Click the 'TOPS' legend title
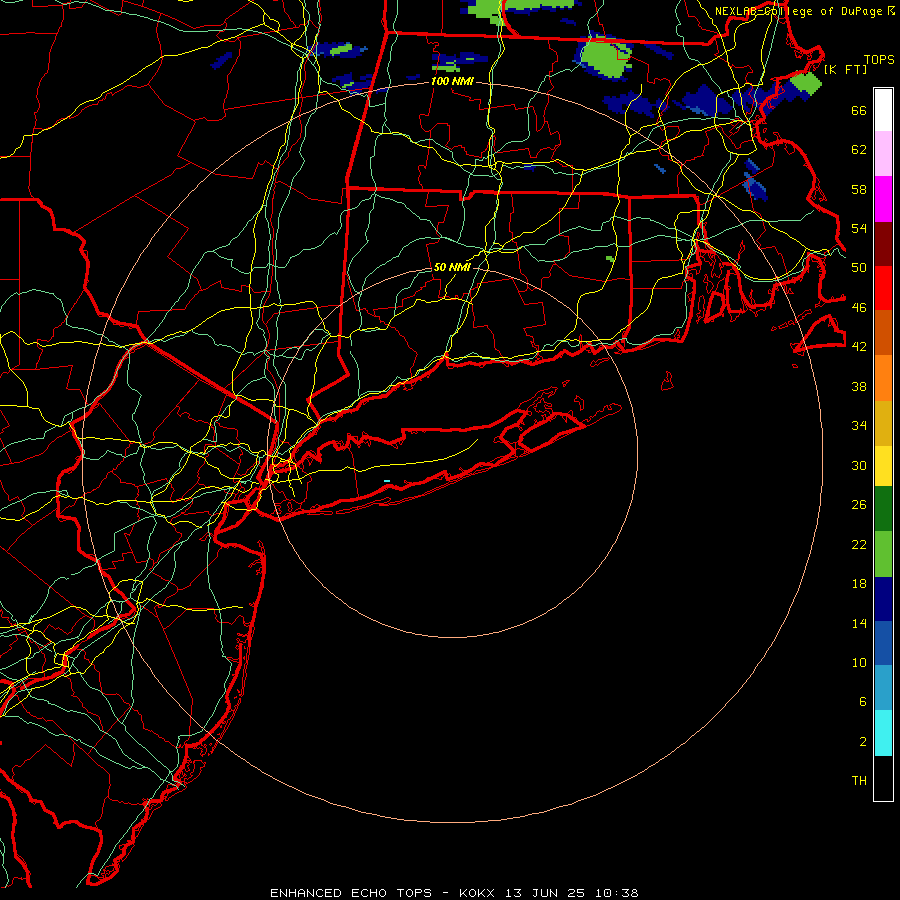This screenshot has width=900, height=900. tap(879, 60)
